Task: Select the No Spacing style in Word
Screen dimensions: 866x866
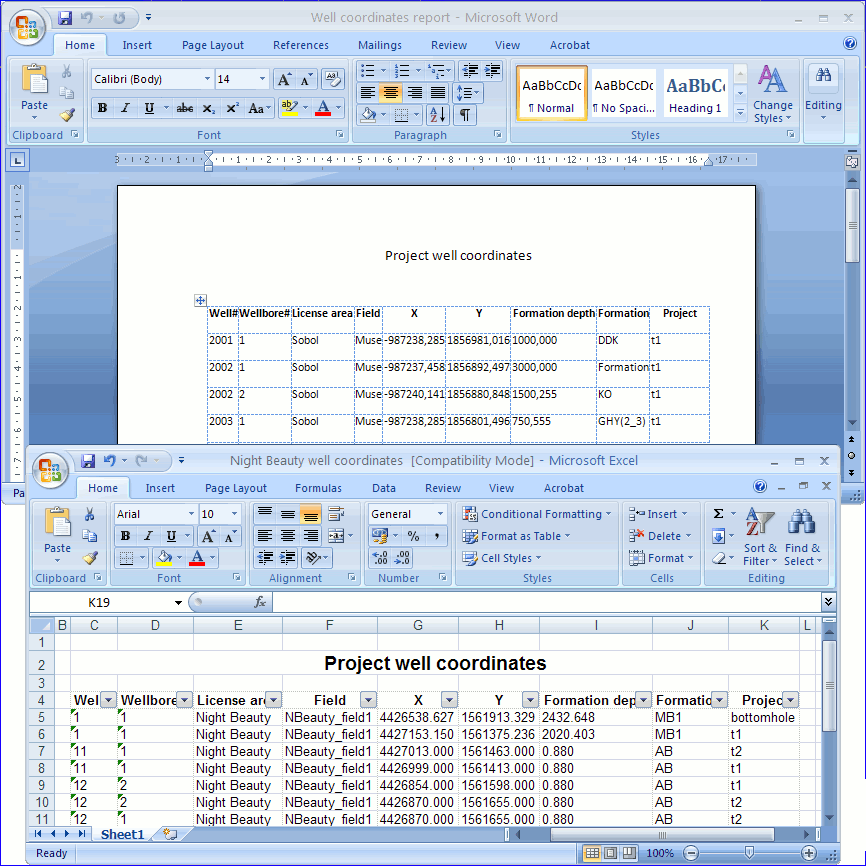Action: pyautogui.click(x=624, y=93)
